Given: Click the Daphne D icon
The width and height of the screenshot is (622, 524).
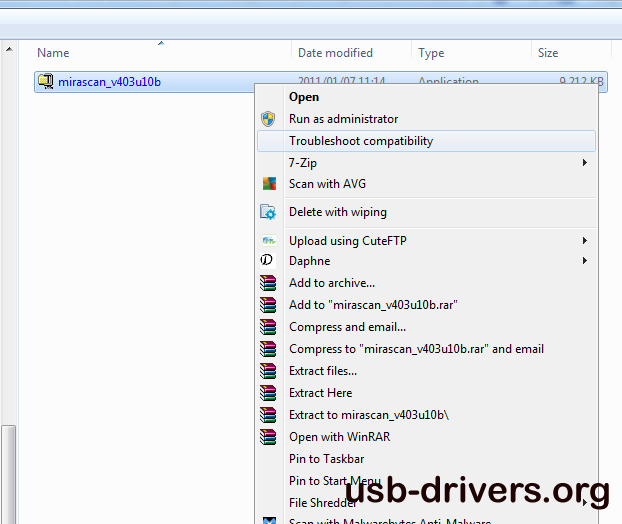Looking at the screenshot, I should tap(268, 261).
